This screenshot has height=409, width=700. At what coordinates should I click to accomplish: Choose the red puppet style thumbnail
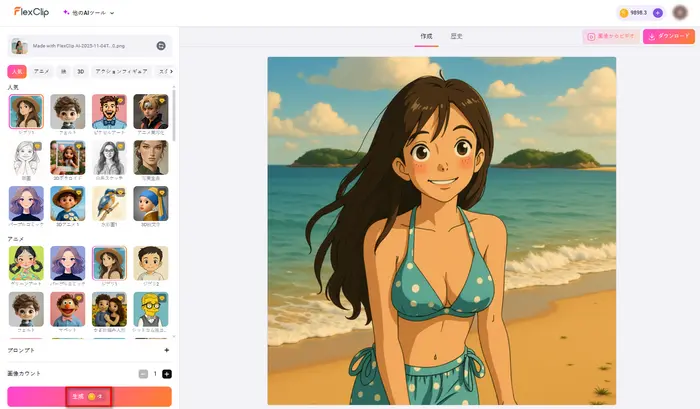68,309
